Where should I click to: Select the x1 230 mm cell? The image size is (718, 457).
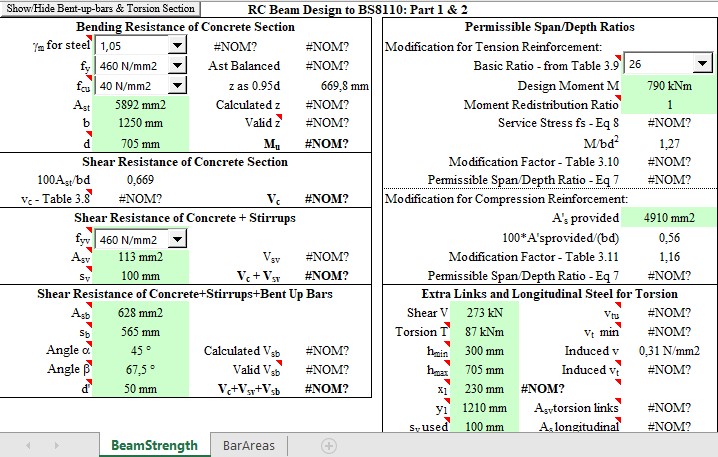[484, 389]
